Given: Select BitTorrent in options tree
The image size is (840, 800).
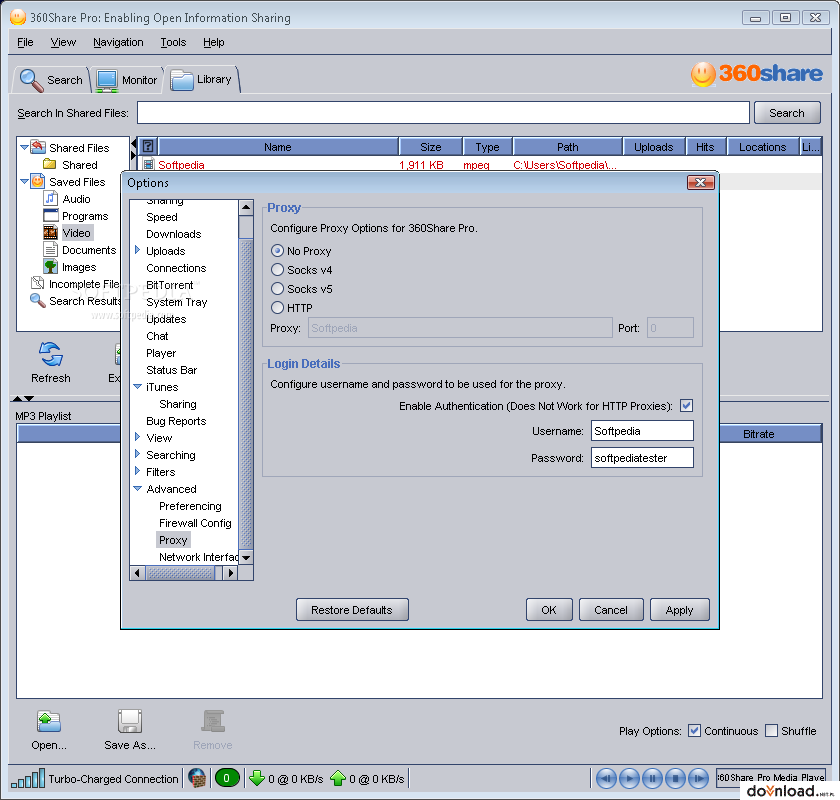Looking at the screenshot, I should tap(169, 285).
